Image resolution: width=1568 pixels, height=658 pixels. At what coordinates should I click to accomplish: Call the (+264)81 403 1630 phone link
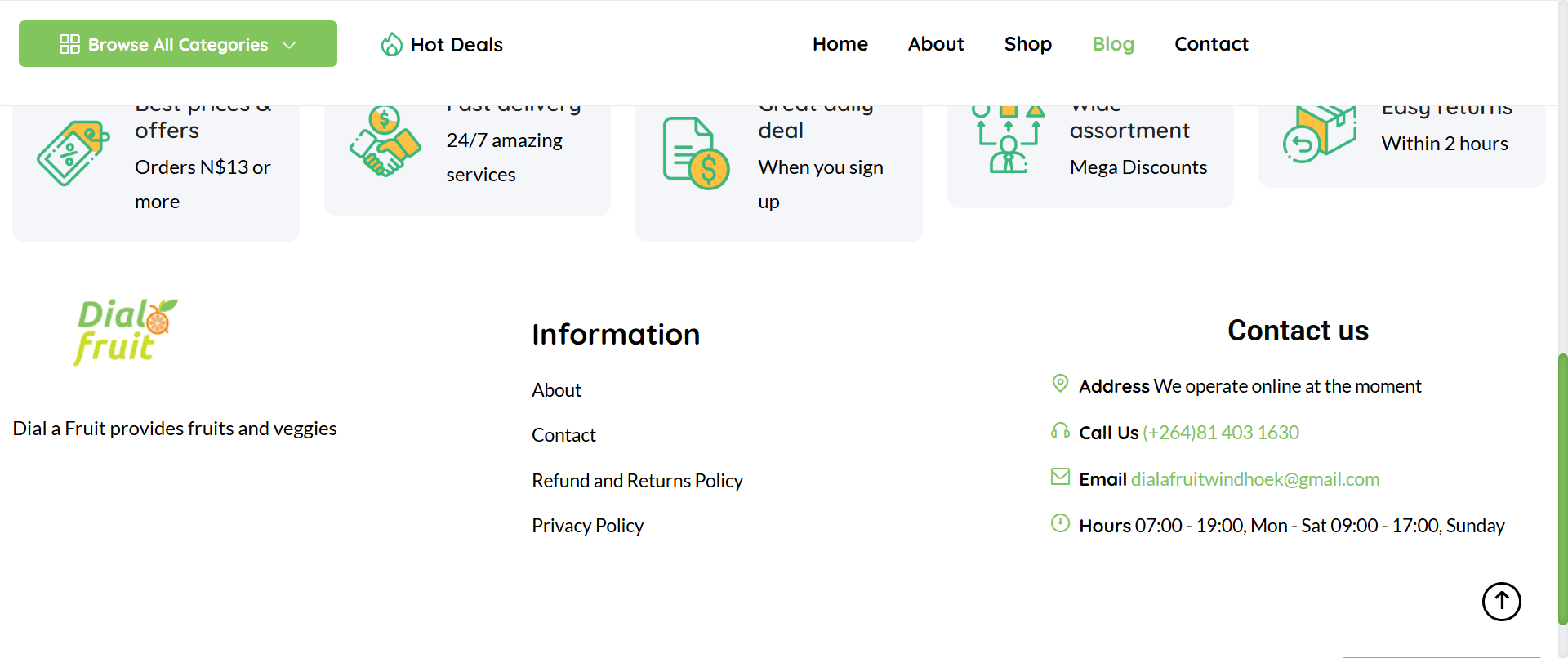(1221, 433)
